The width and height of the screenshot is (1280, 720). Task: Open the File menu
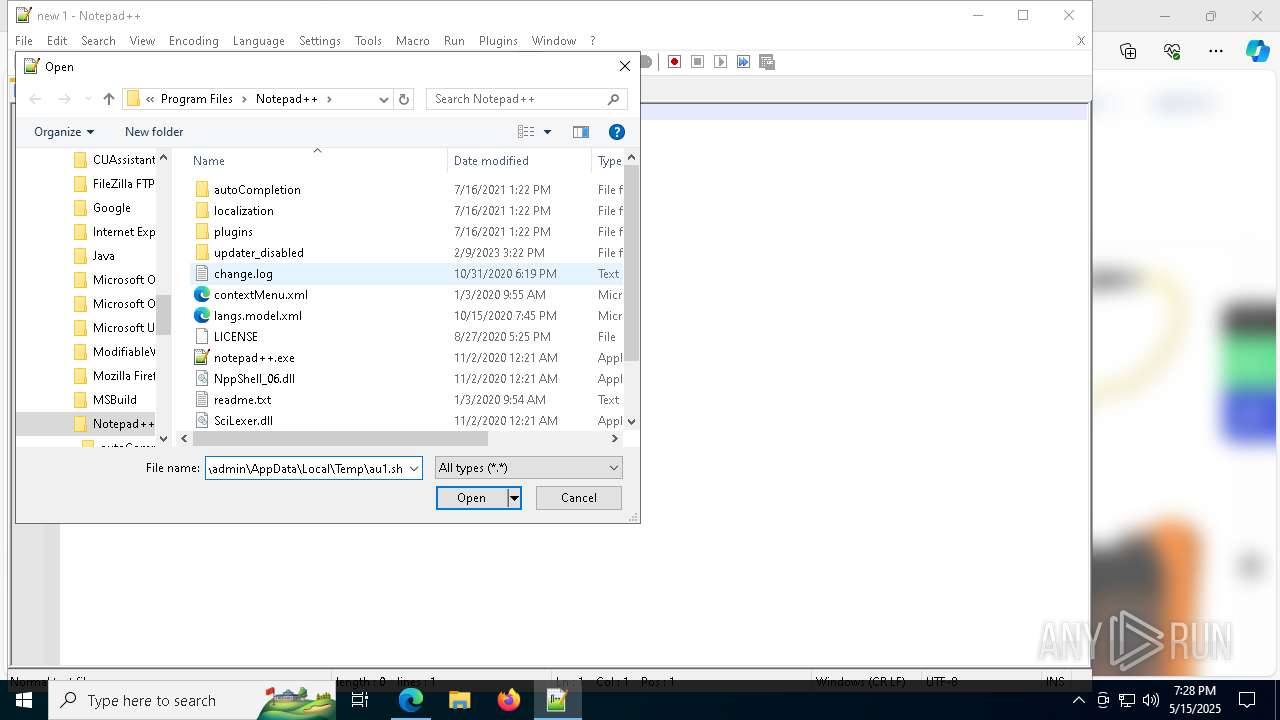click(x=24, y=41)
